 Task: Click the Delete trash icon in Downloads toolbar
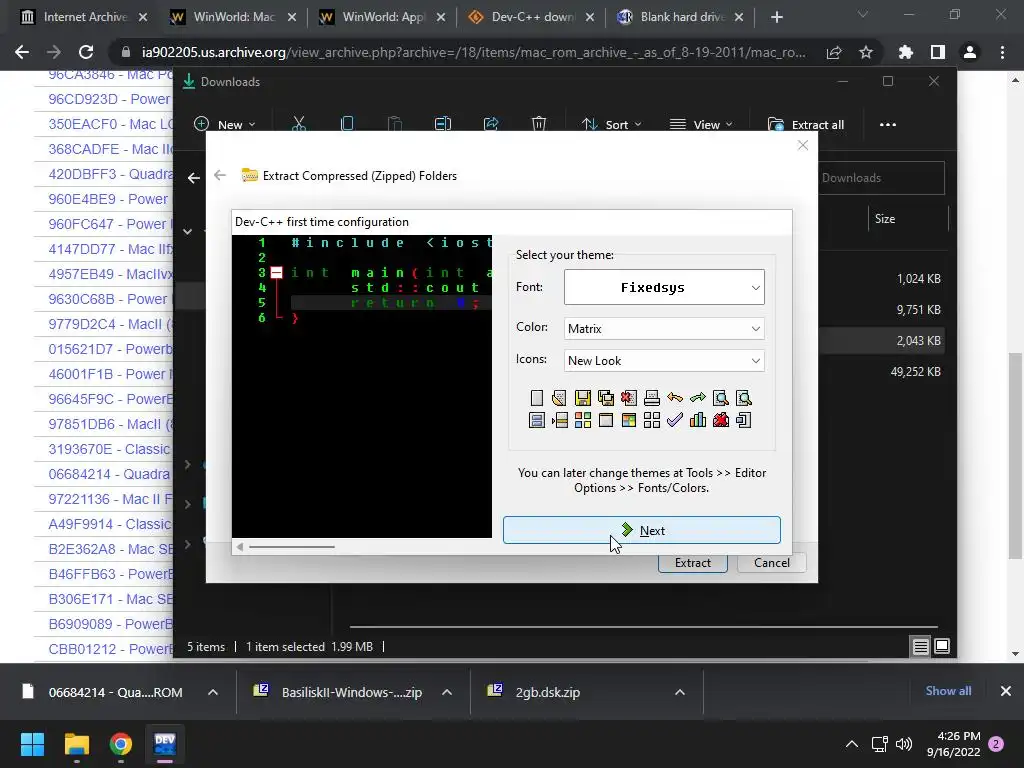coord(539,124)
